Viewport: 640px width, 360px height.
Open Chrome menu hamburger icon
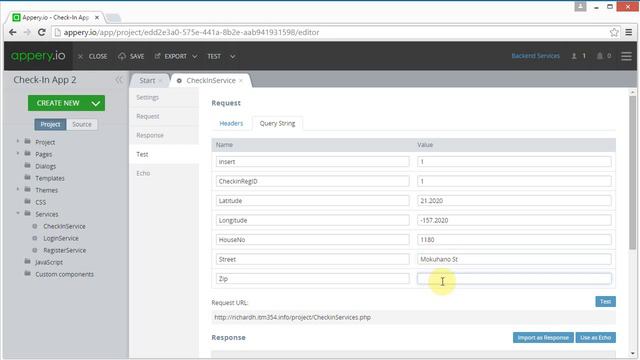pos(629,32)
